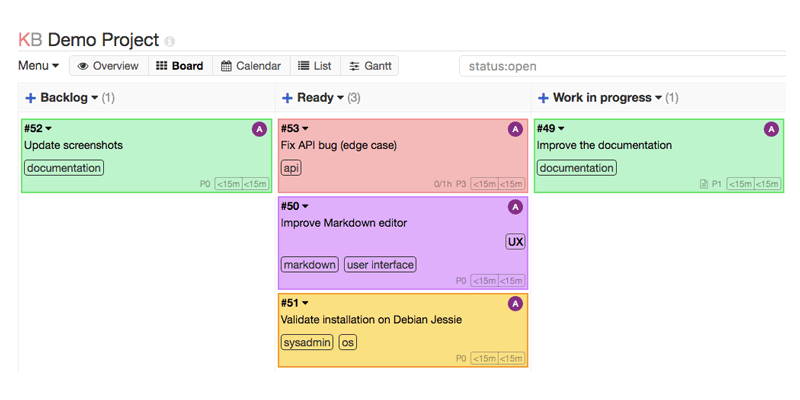Open the Menu dropdown
Viewport: 800px width, 400px height.
[38, 66]
